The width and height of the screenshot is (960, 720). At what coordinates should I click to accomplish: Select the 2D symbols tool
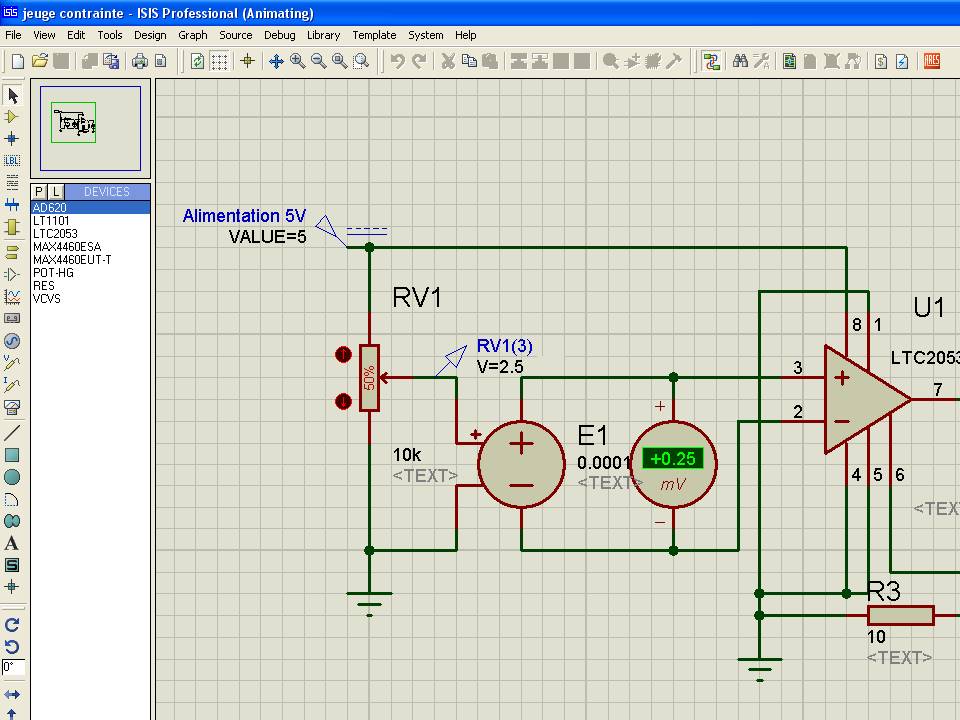coord(12,565)
